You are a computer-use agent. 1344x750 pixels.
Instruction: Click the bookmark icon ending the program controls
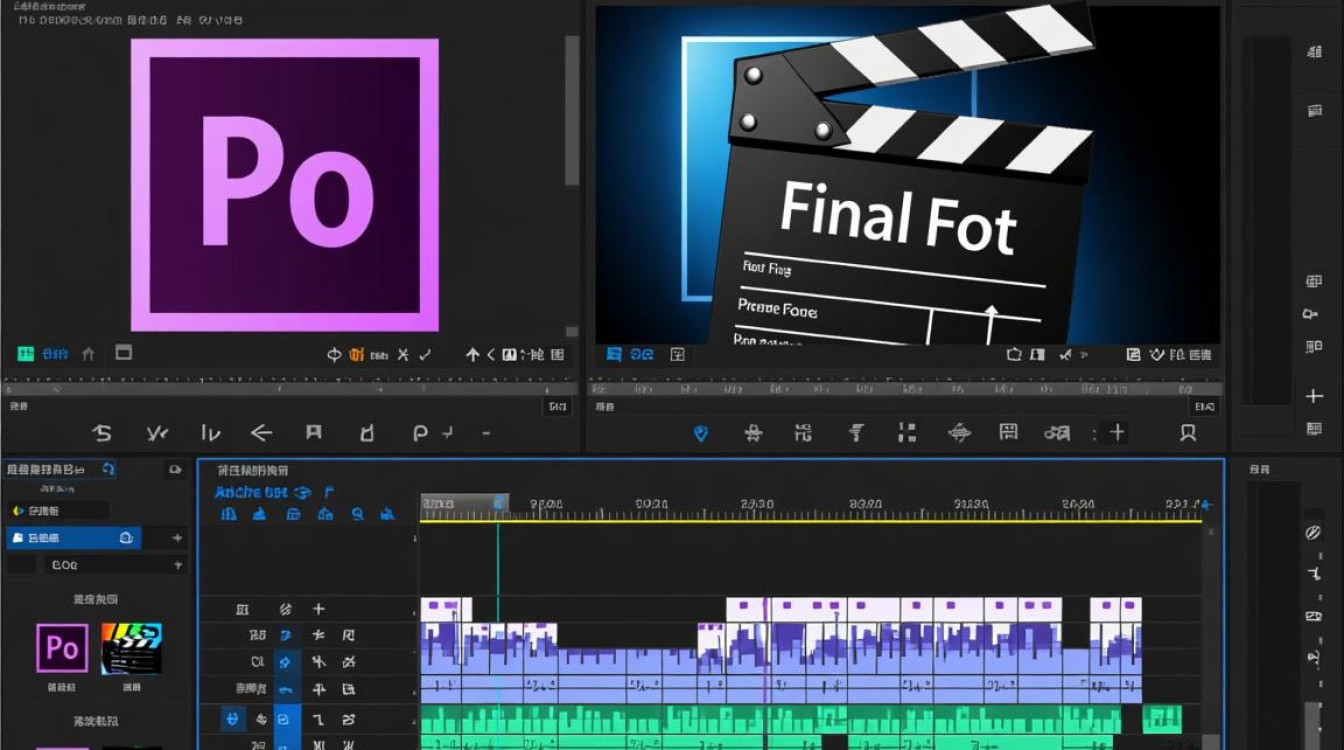[1188, 433]
